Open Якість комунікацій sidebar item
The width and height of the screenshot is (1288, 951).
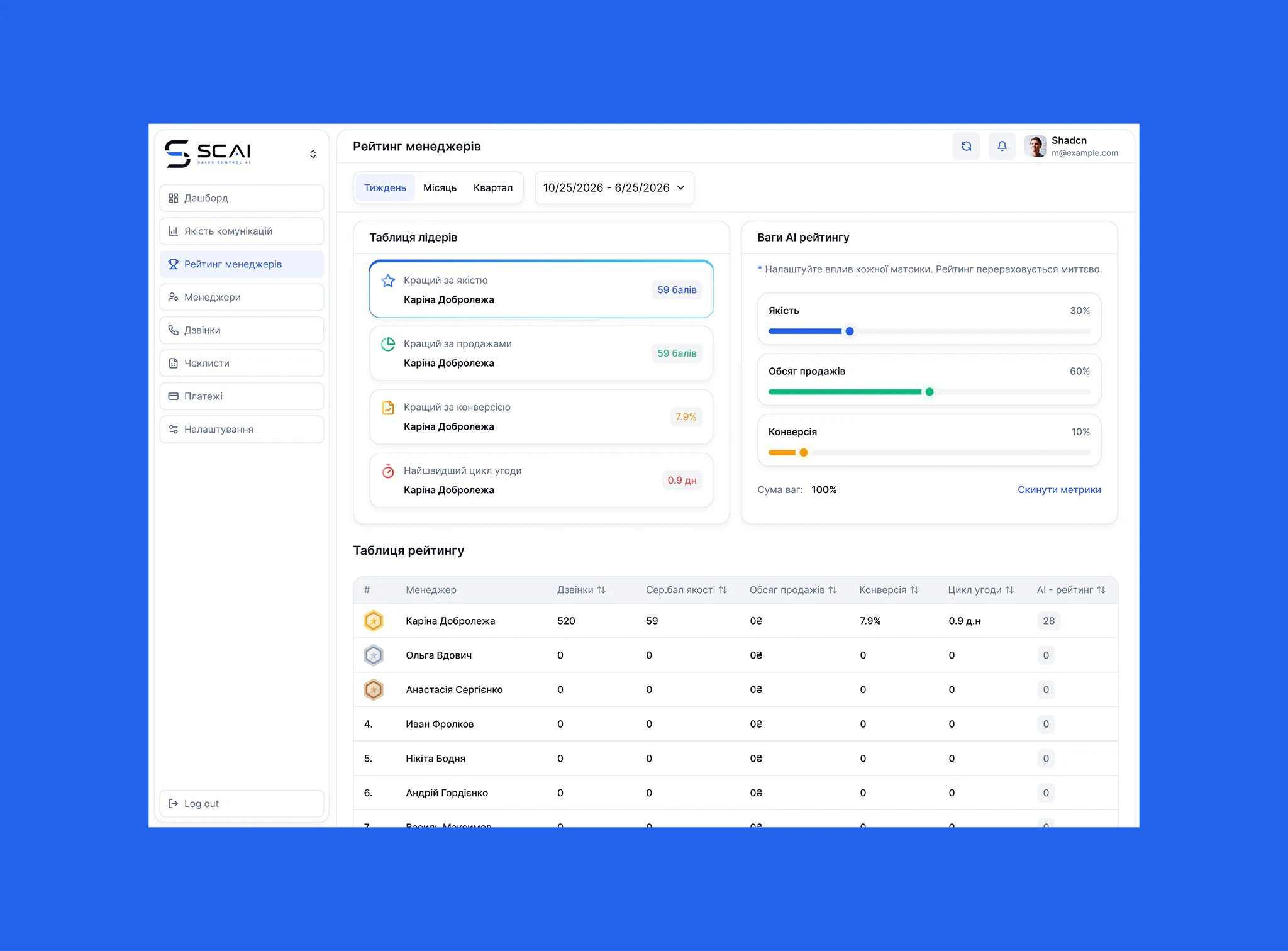coord(241,231)
